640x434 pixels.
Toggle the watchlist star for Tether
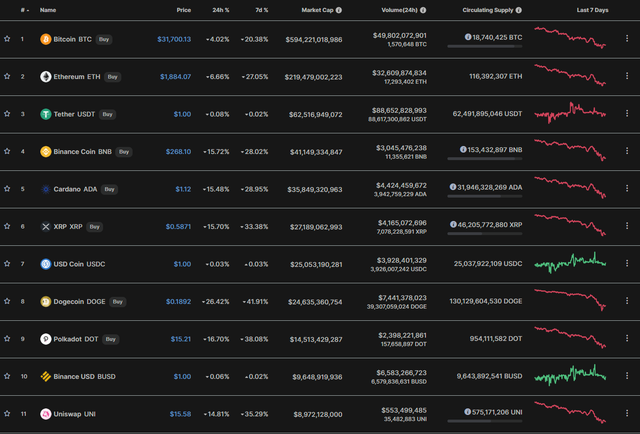7,114
